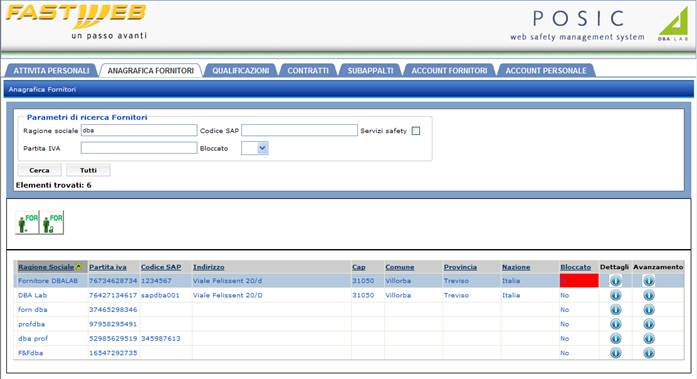Screen dimensions: 697x379
Task: Go to the Contratti tab
Action: coord(308,71)
